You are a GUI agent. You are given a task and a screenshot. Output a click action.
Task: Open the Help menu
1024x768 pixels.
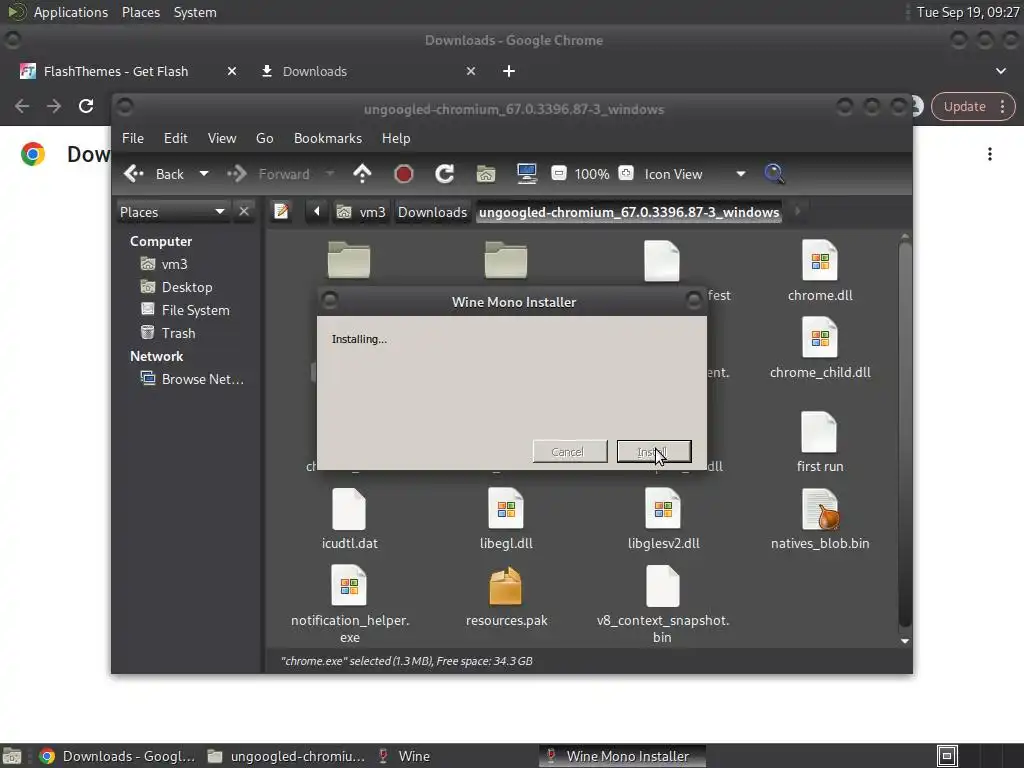pyautogui.click(x=396, y=138)
